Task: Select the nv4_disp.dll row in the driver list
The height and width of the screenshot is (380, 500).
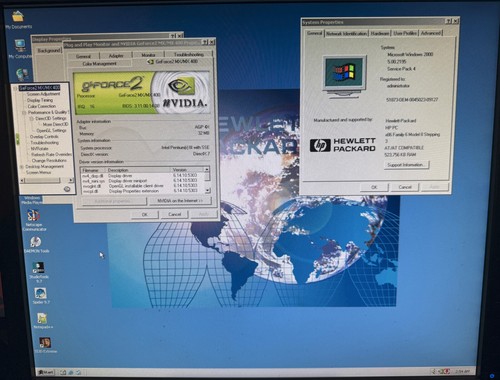Action: point(140,175)
